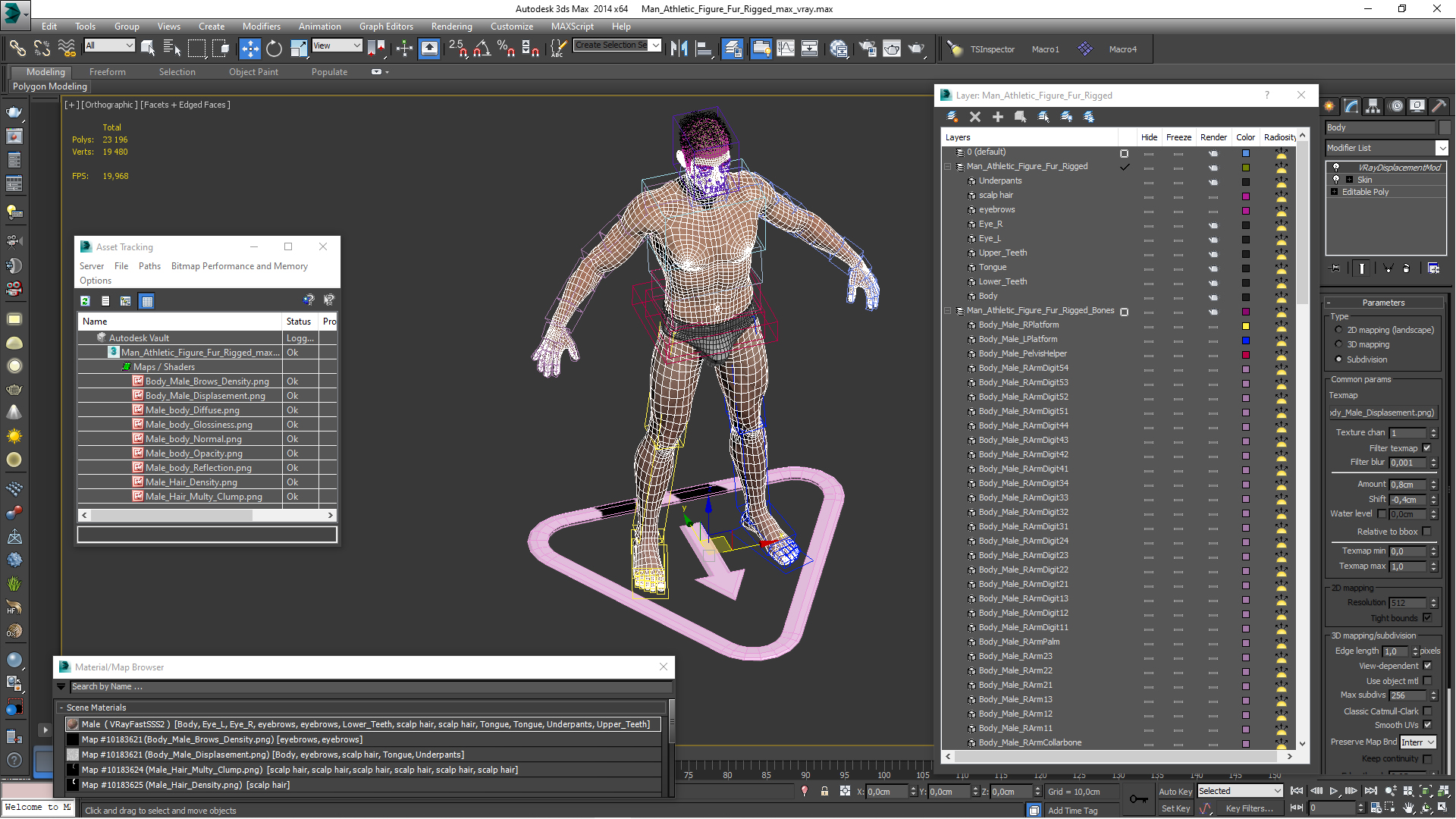
Task: Toggle hide for Underpants layer row
Action: 1149,181
